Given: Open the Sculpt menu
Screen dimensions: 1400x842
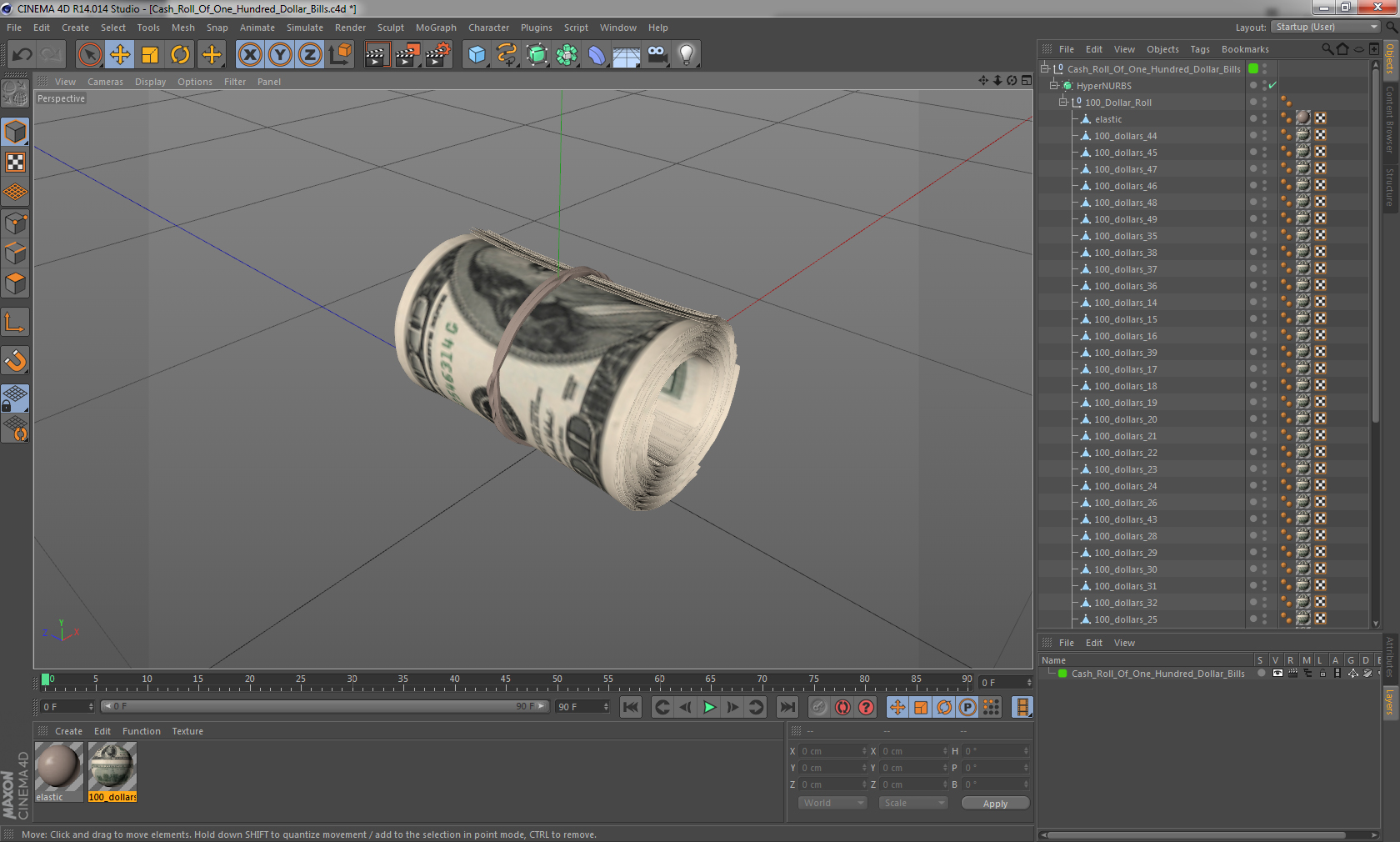Looking at the screenshot, I should pyautogui.click(x=390, y=28).
